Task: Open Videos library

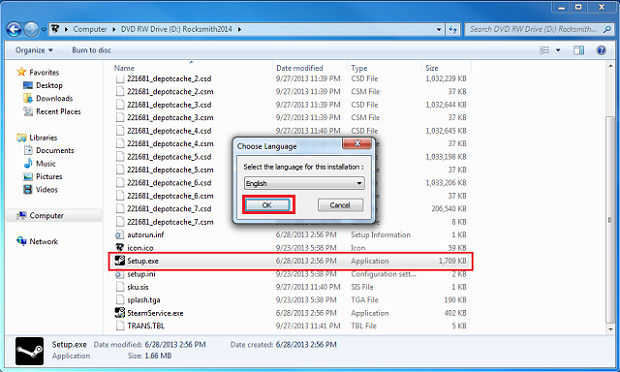Action: pos(47,190)
